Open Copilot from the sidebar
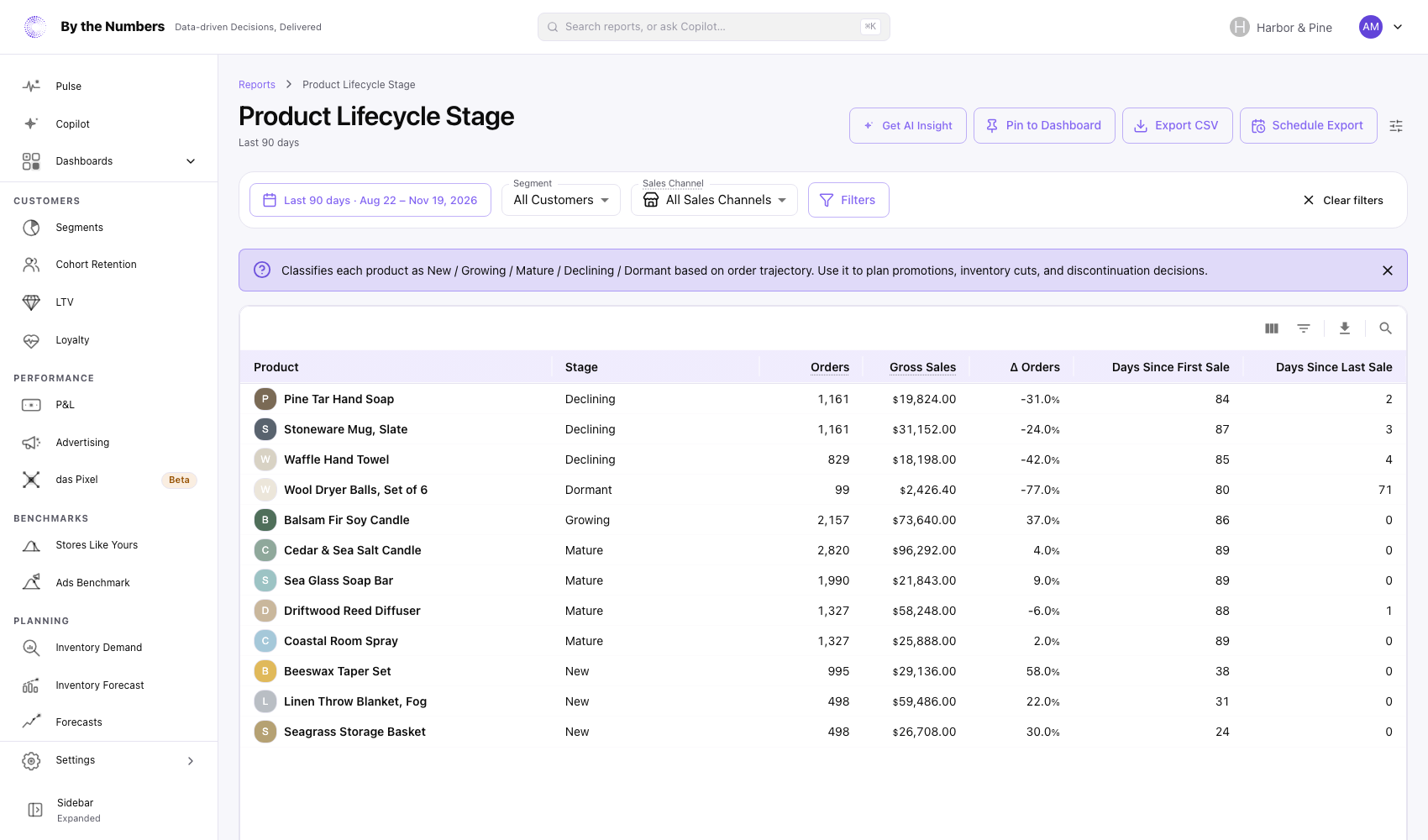 point(109,123)
